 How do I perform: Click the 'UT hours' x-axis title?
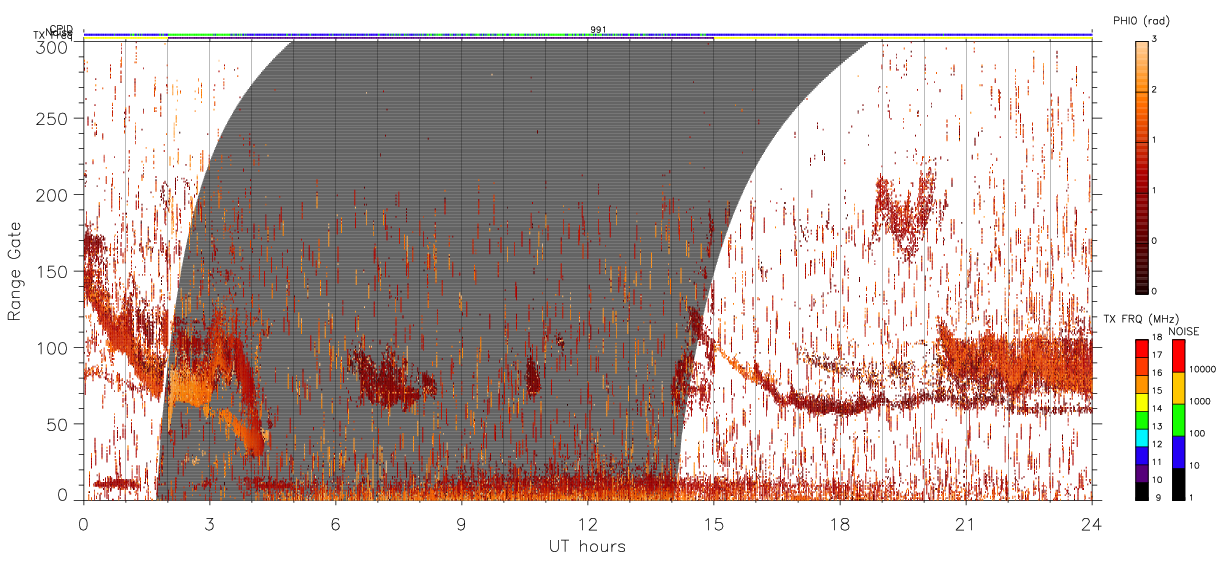tap(587, 546)
